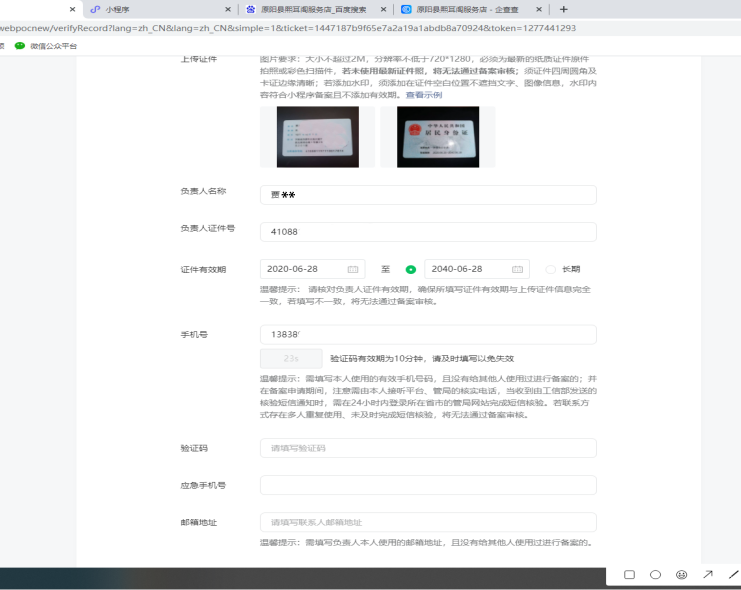Click the verification code countdown button
The width and height of the screenshot is (741, 590).
coord(291,358)
